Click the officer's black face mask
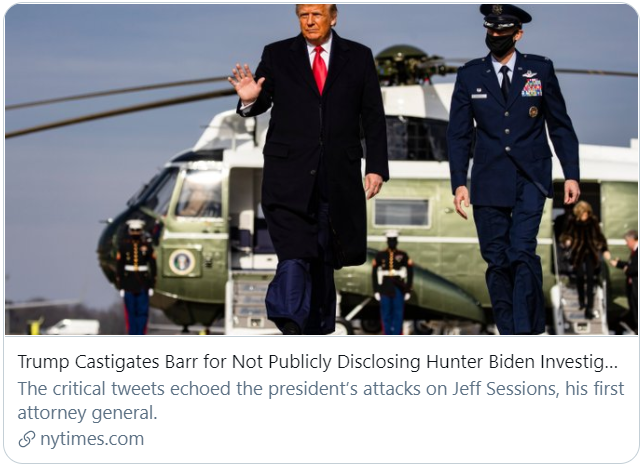644x469 pixels. 500,43
